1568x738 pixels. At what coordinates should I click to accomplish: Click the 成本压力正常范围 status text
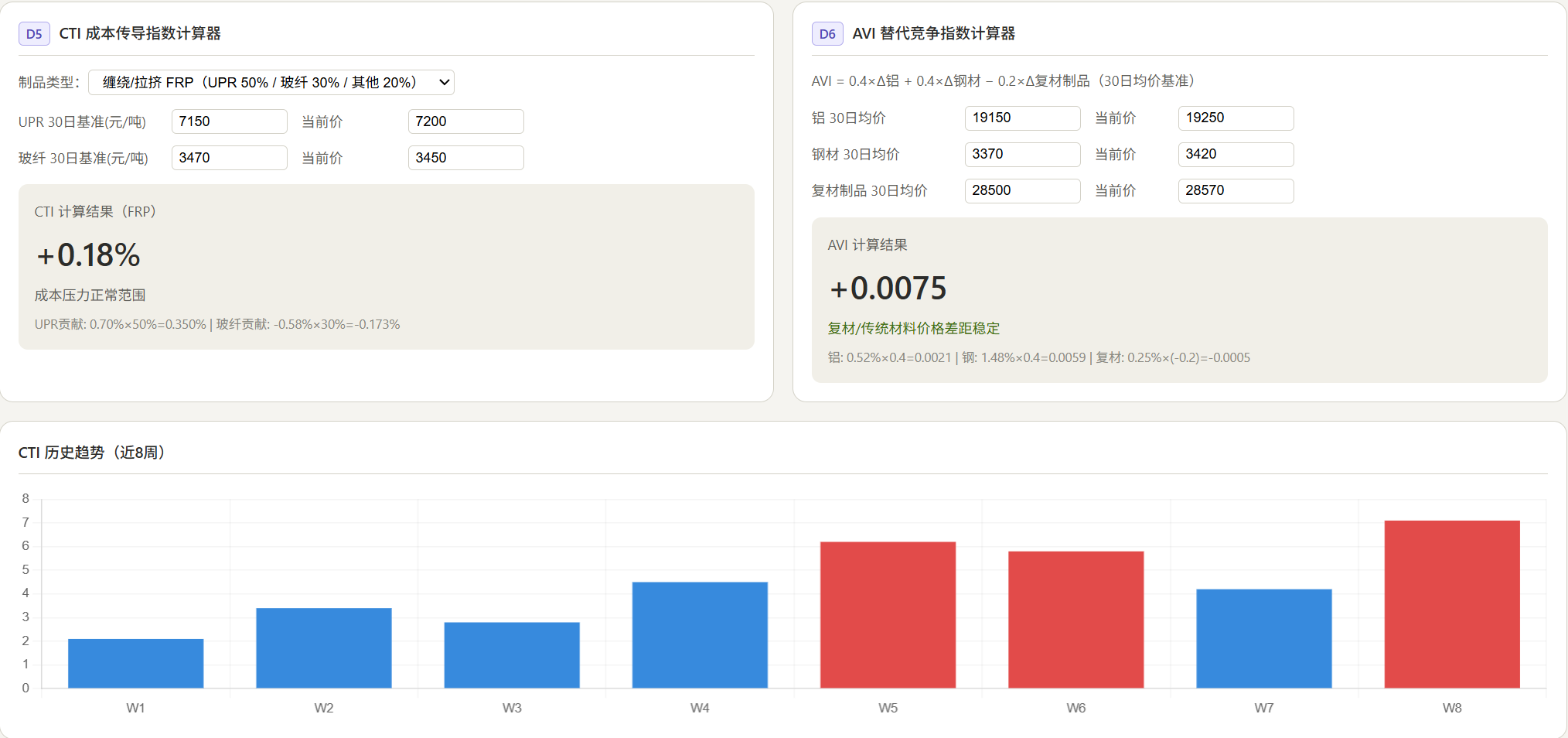pyautogui.click(x=90, y=295)
